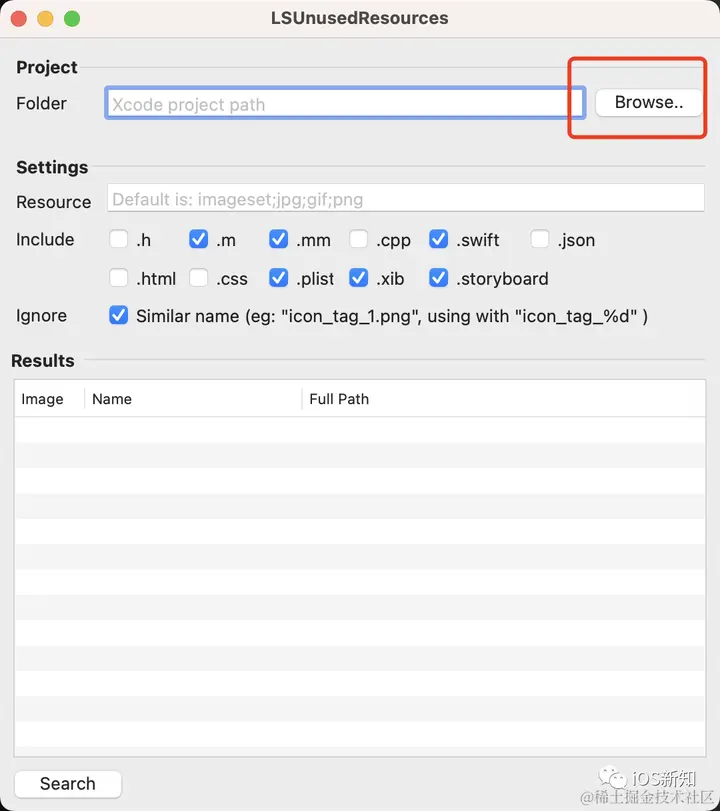This screenshot has height=811, width=720.
Task: Click the green zoom window button
Action: coord(72,19)
